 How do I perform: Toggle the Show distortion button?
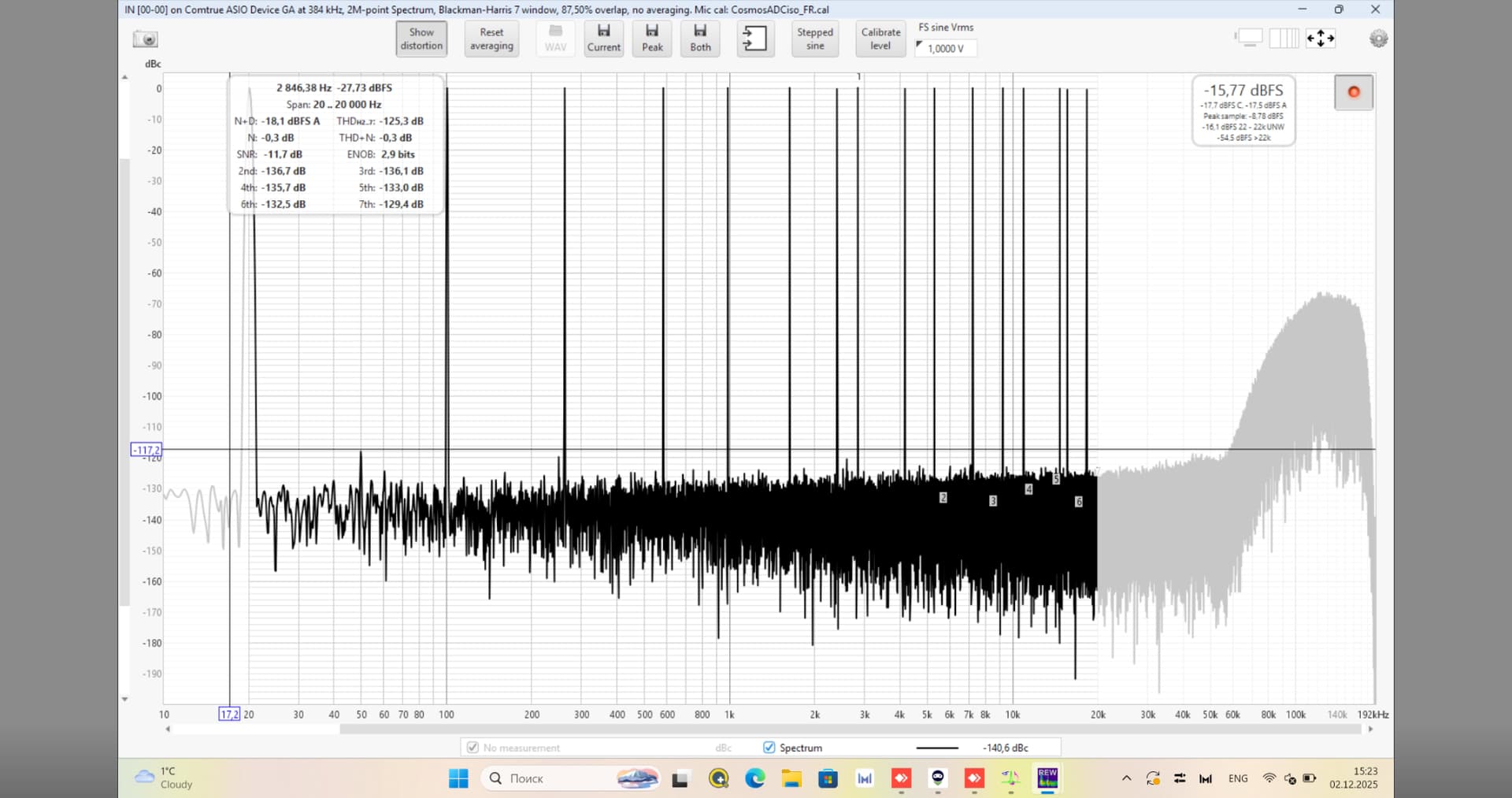pyautogui.click(x=421, y=39)
